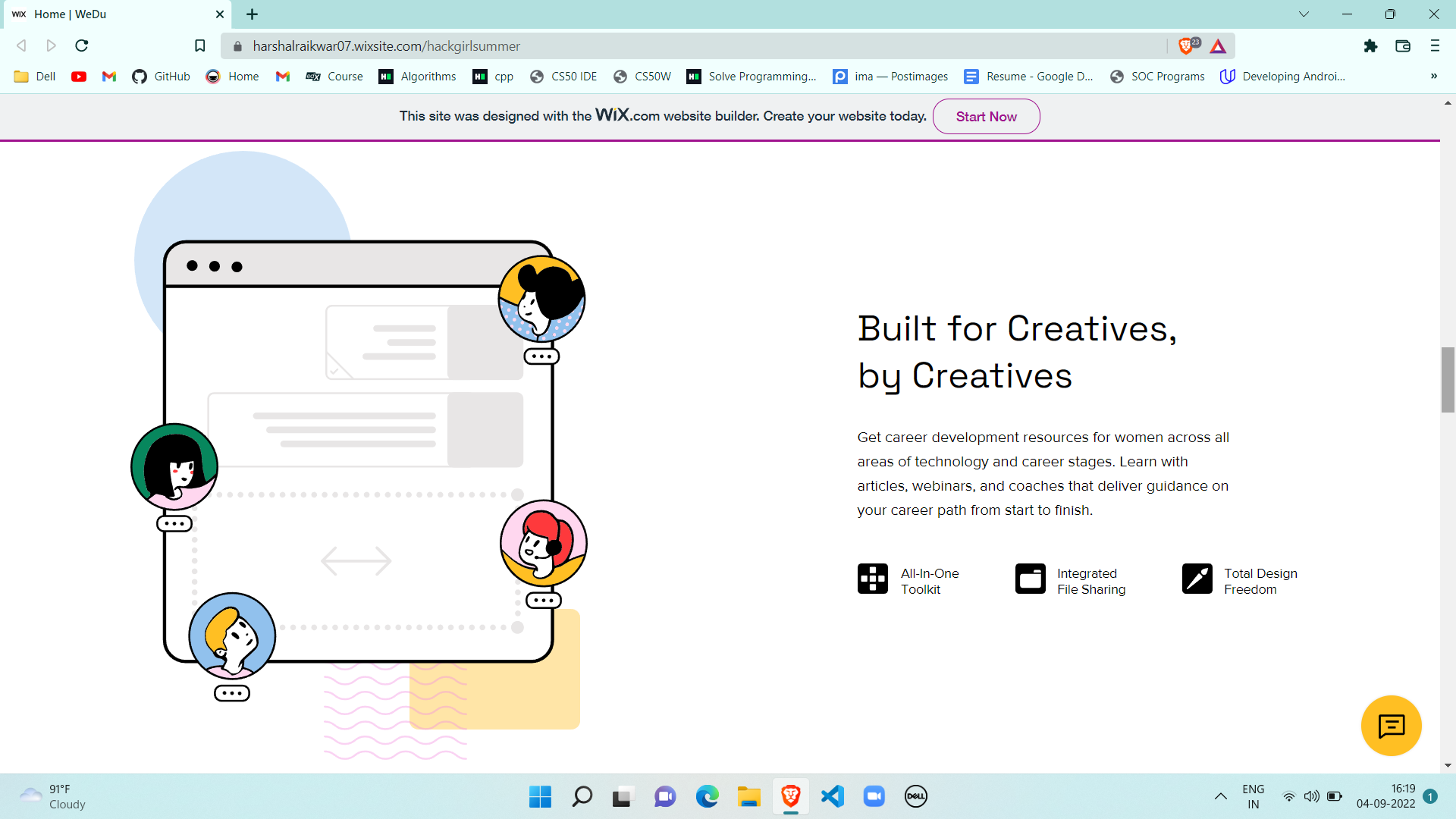
Task: Click the All-In-One Toolkit grid icon
Action: pos(872,579)
